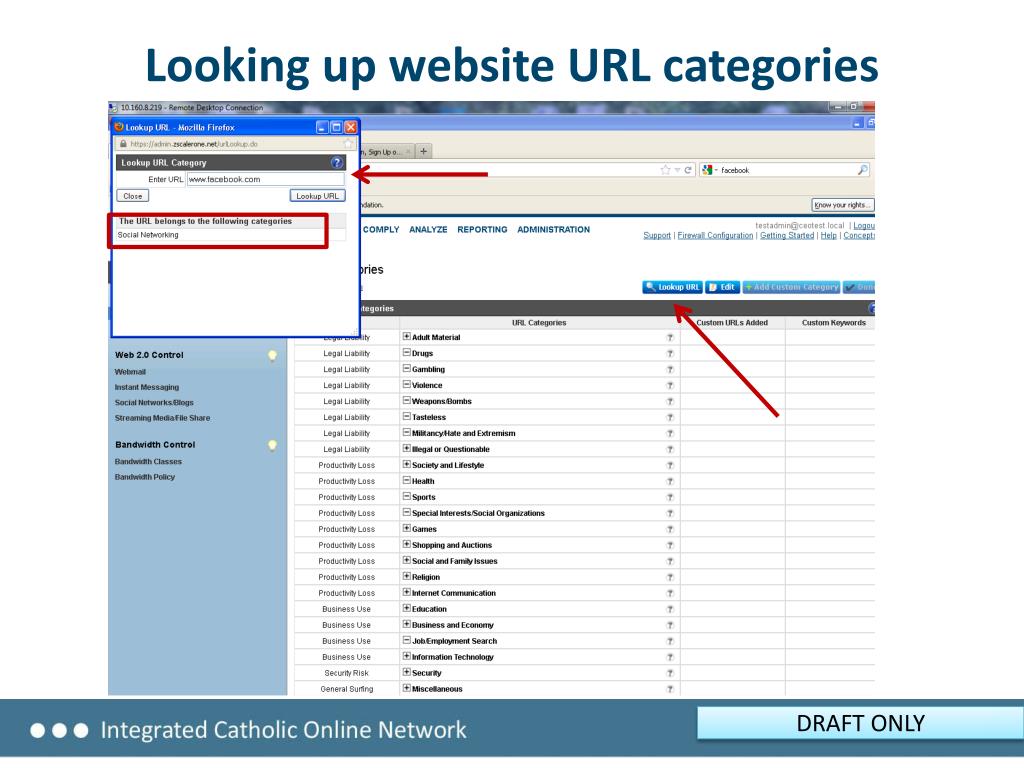Expand the Illegal or Questionable category

click(407, 449)
